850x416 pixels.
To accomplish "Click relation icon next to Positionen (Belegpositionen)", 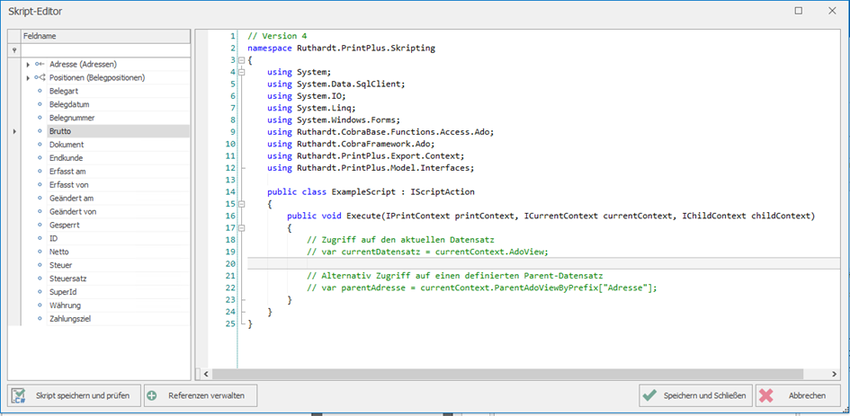I will click(x=39, y=78).
